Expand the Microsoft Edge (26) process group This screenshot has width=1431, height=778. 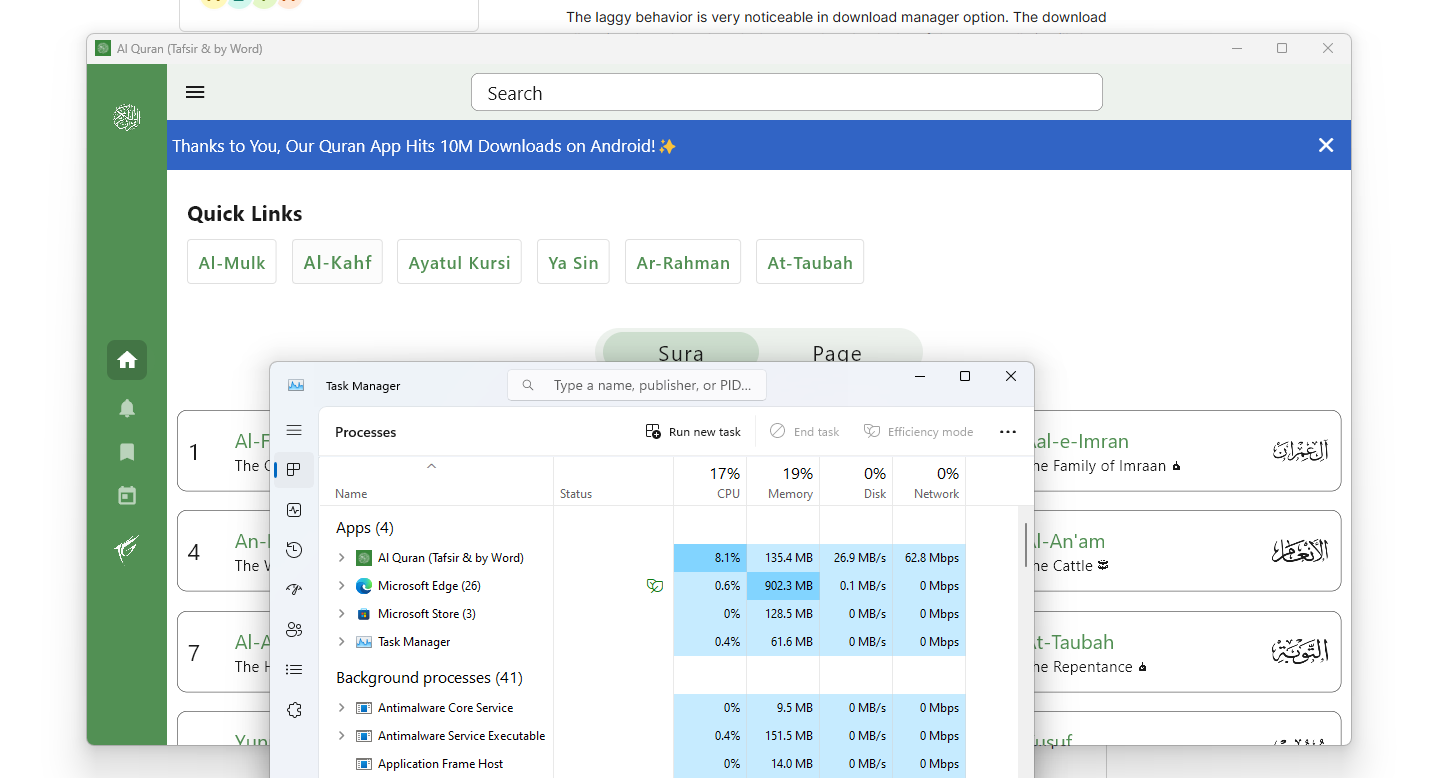tap(341, 586)
